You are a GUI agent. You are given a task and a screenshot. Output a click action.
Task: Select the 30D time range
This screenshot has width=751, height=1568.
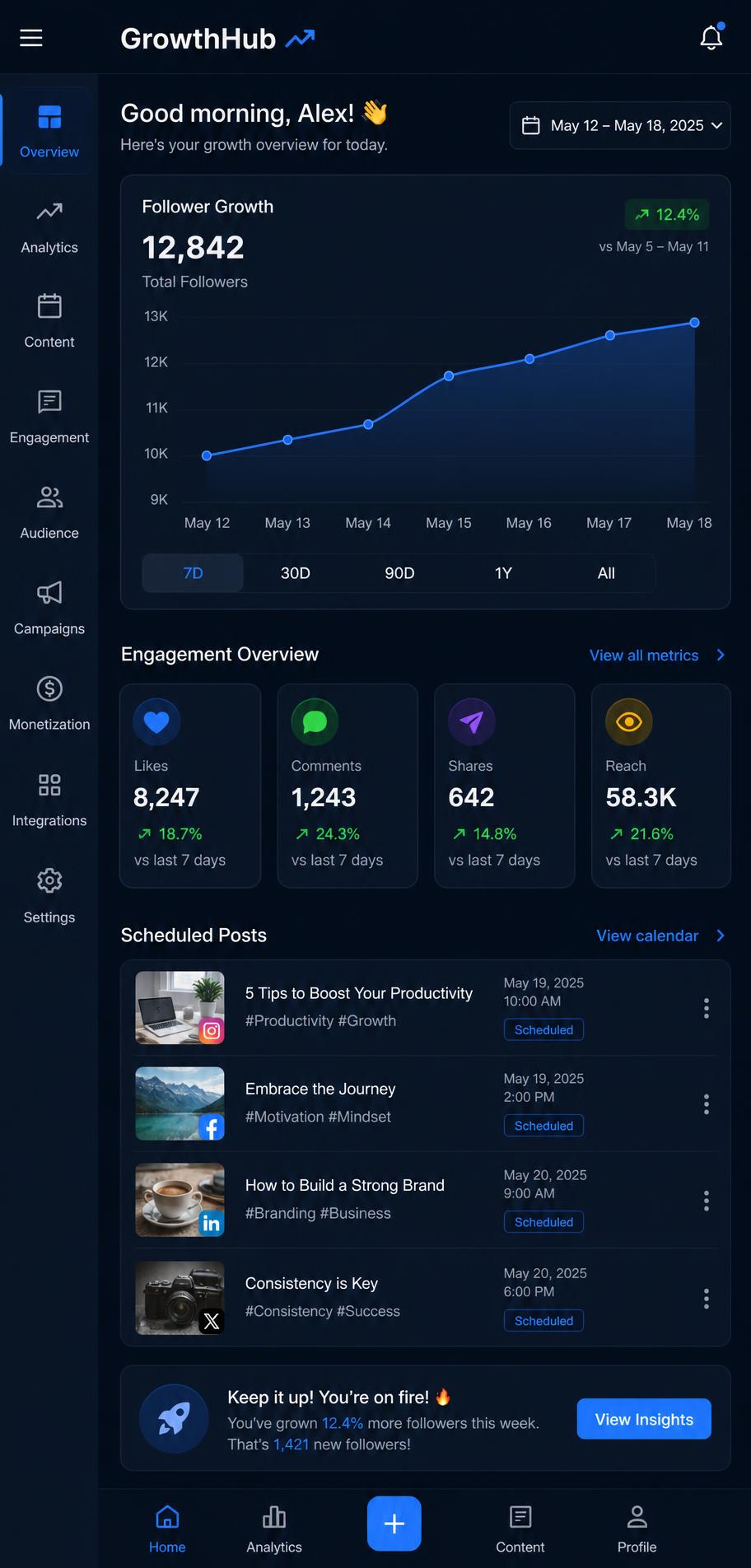click(295, 573)
